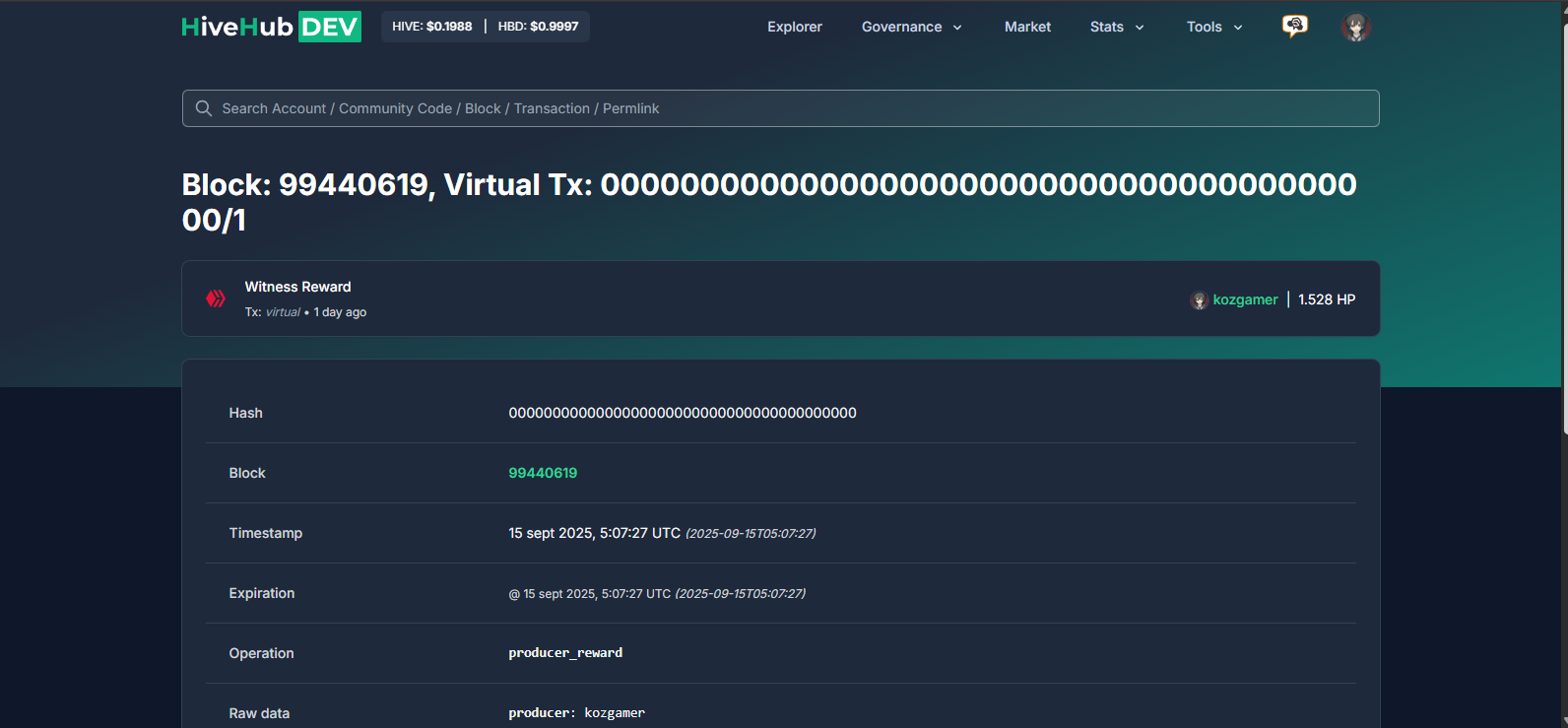The width and height of the screenshot is (1568, 728).
Task: Click the search magnifier icon
Action: pos(204,108)
